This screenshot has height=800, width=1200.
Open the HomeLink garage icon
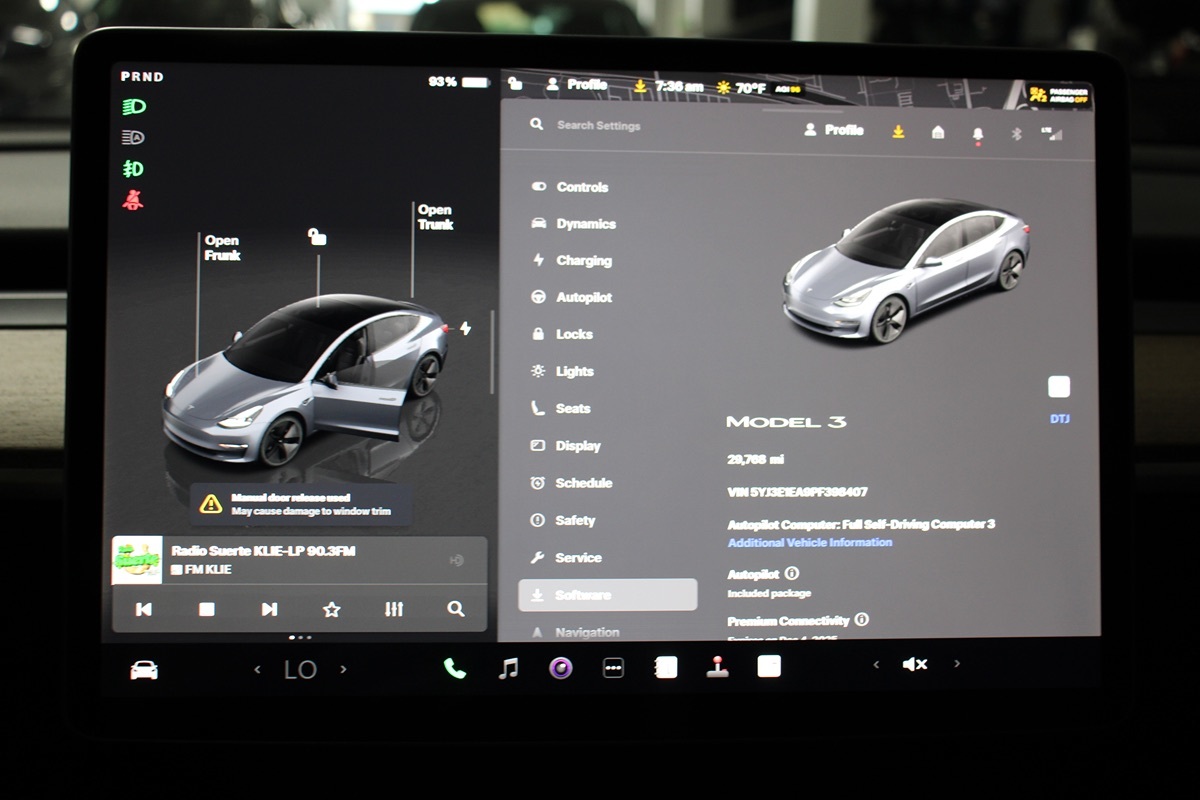coord(938,132)
